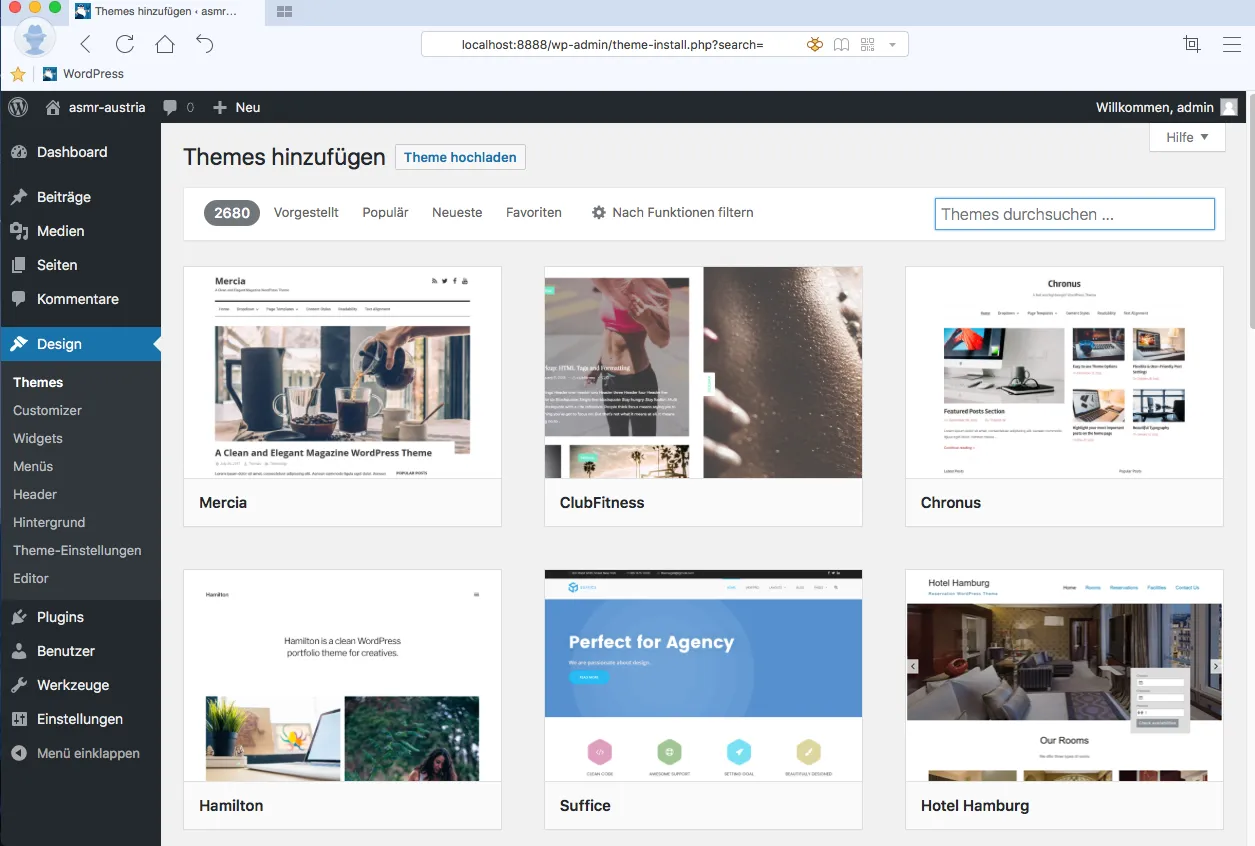The width and height of the screenshot is (1255, 846).
Task: Open Kommentare in the sidebar
Action: pos(80,299)
